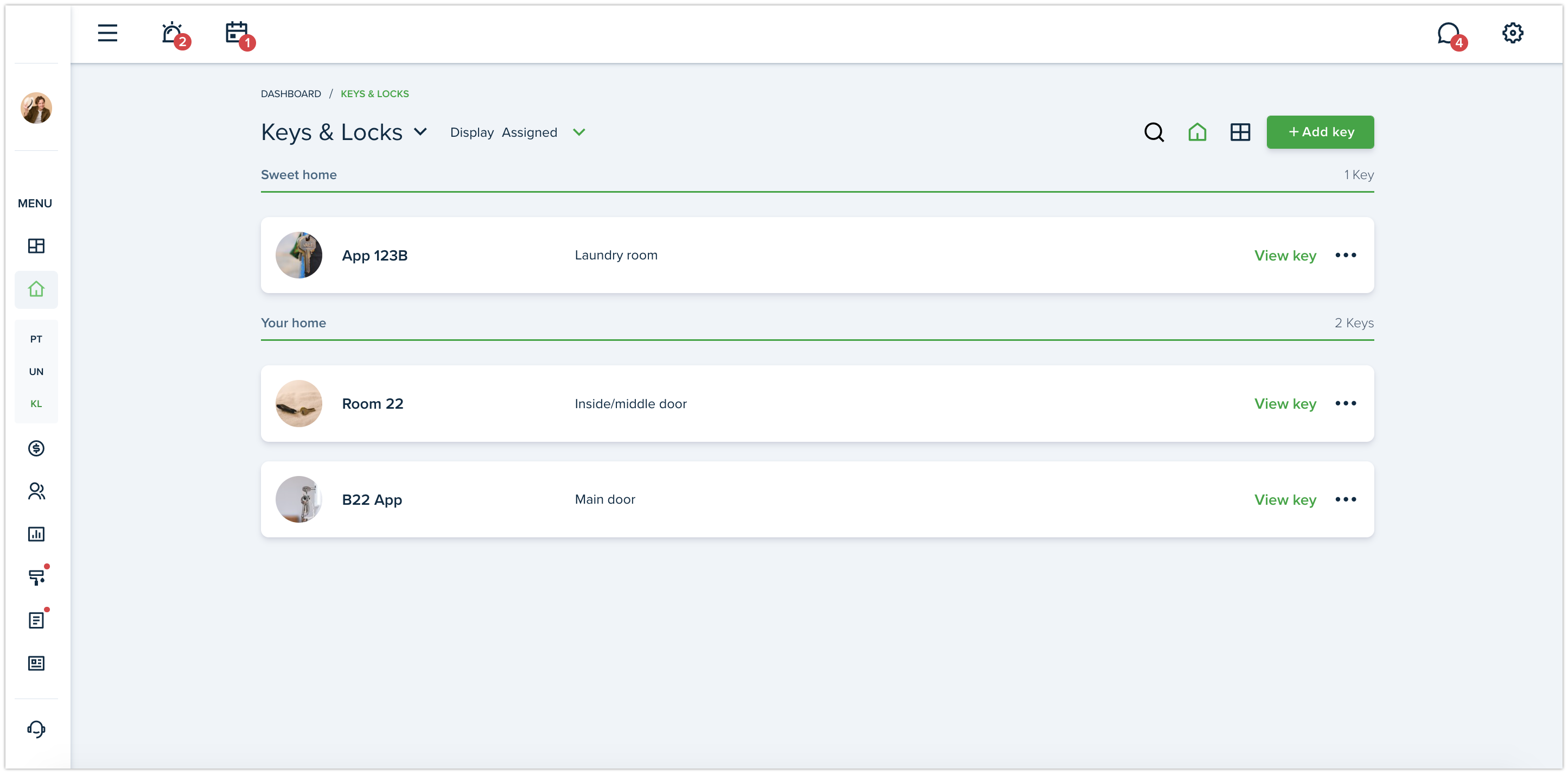Select the UN sidebar submenu item

point(36,371)
